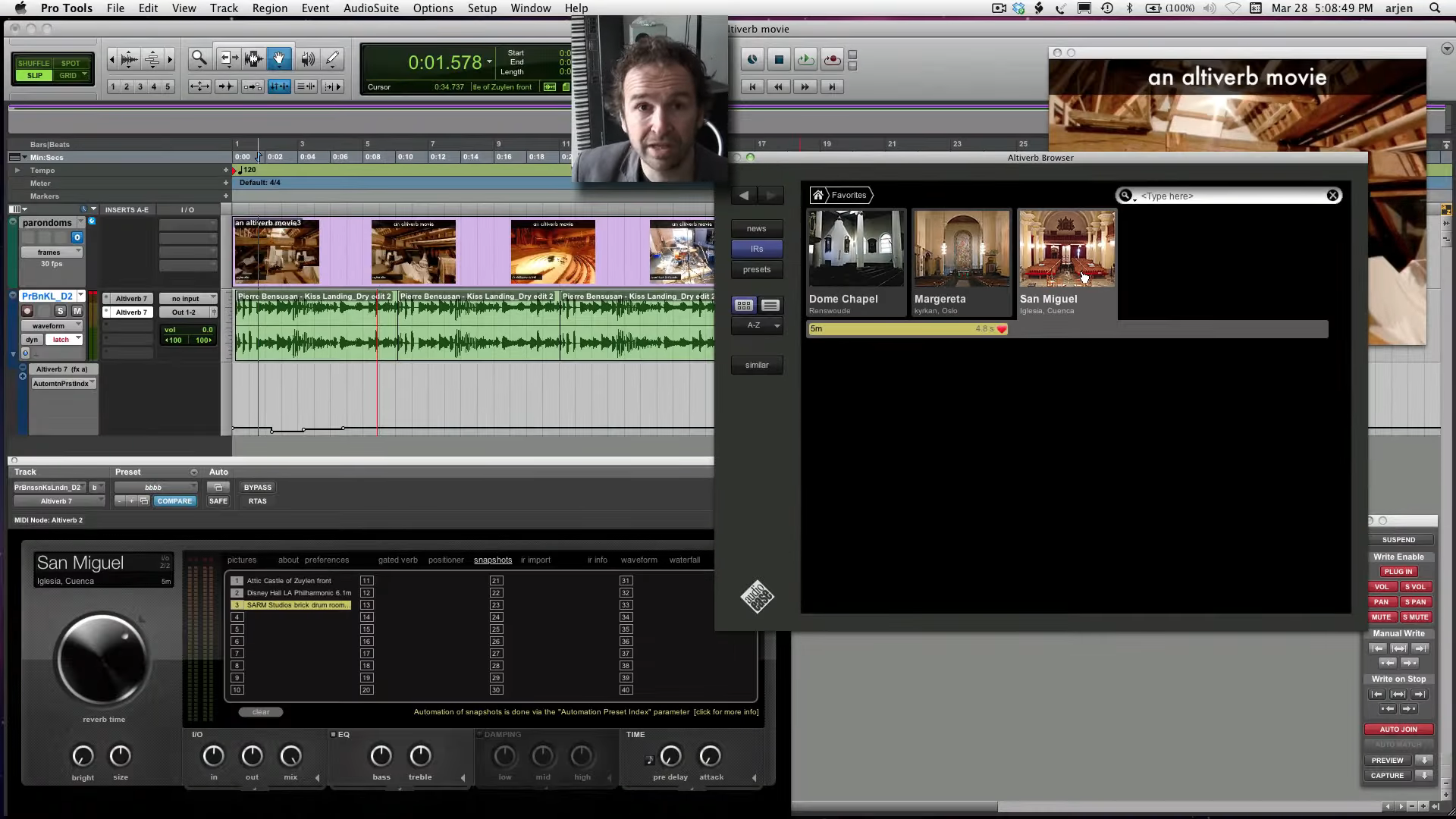Click the SUSPEND automation button
This screenshot has height=819, width=1456.
tap(1398, 540)
